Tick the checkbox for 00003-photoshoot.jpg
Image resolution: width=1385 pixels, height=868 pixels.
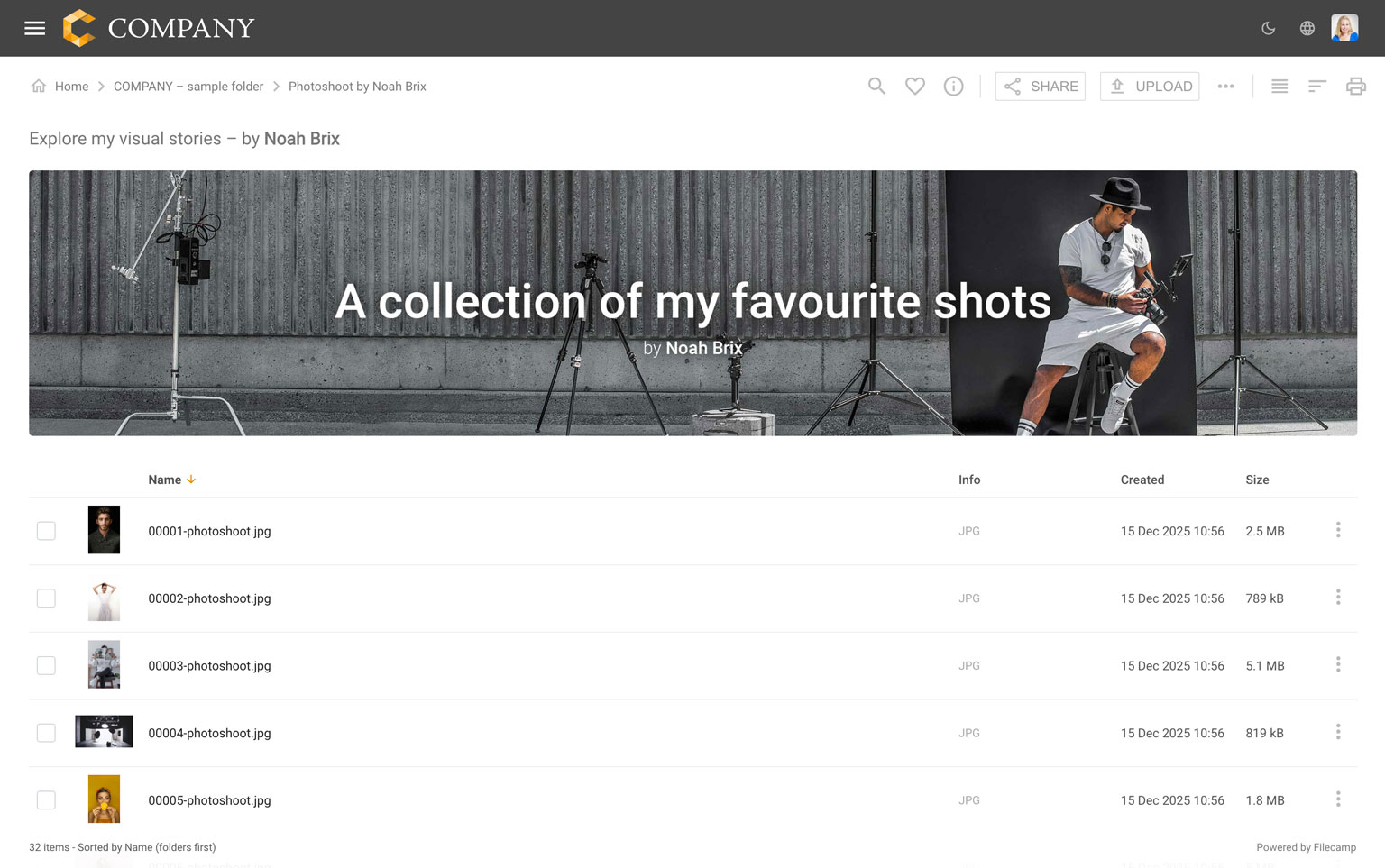[x=46, y=665]
